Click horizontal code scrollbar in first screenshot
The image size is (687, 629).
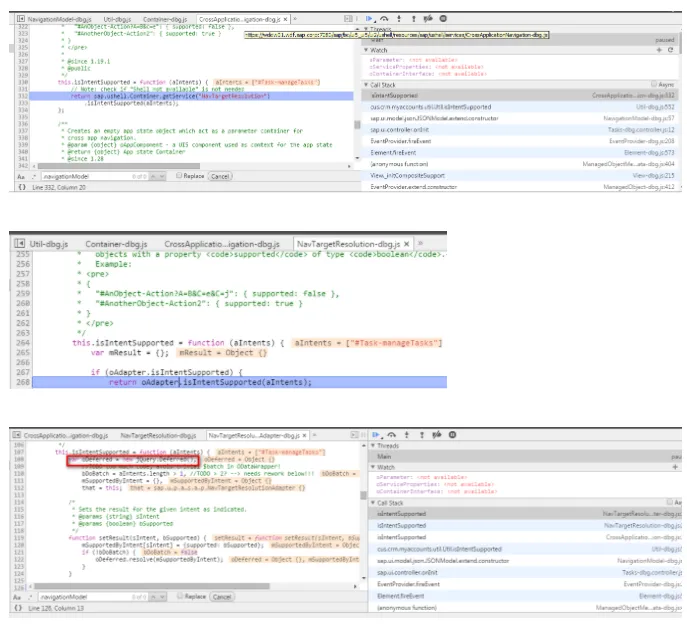[118, 166]
